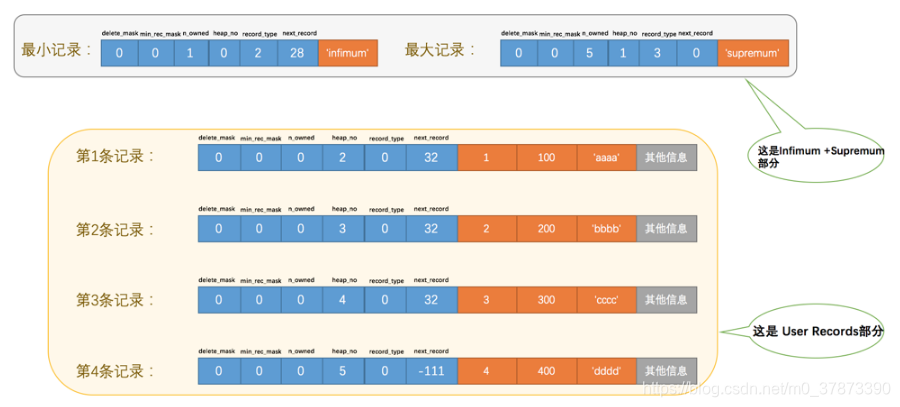Click the 'infimum' orange cell
This screenshot has width=900, height=407.
[x=348, y=53]
